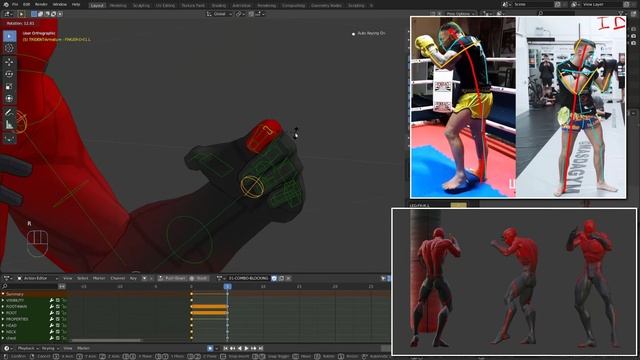Toggle mute checkbox on ROOT channel
The image size is (640, 360).
58,313
